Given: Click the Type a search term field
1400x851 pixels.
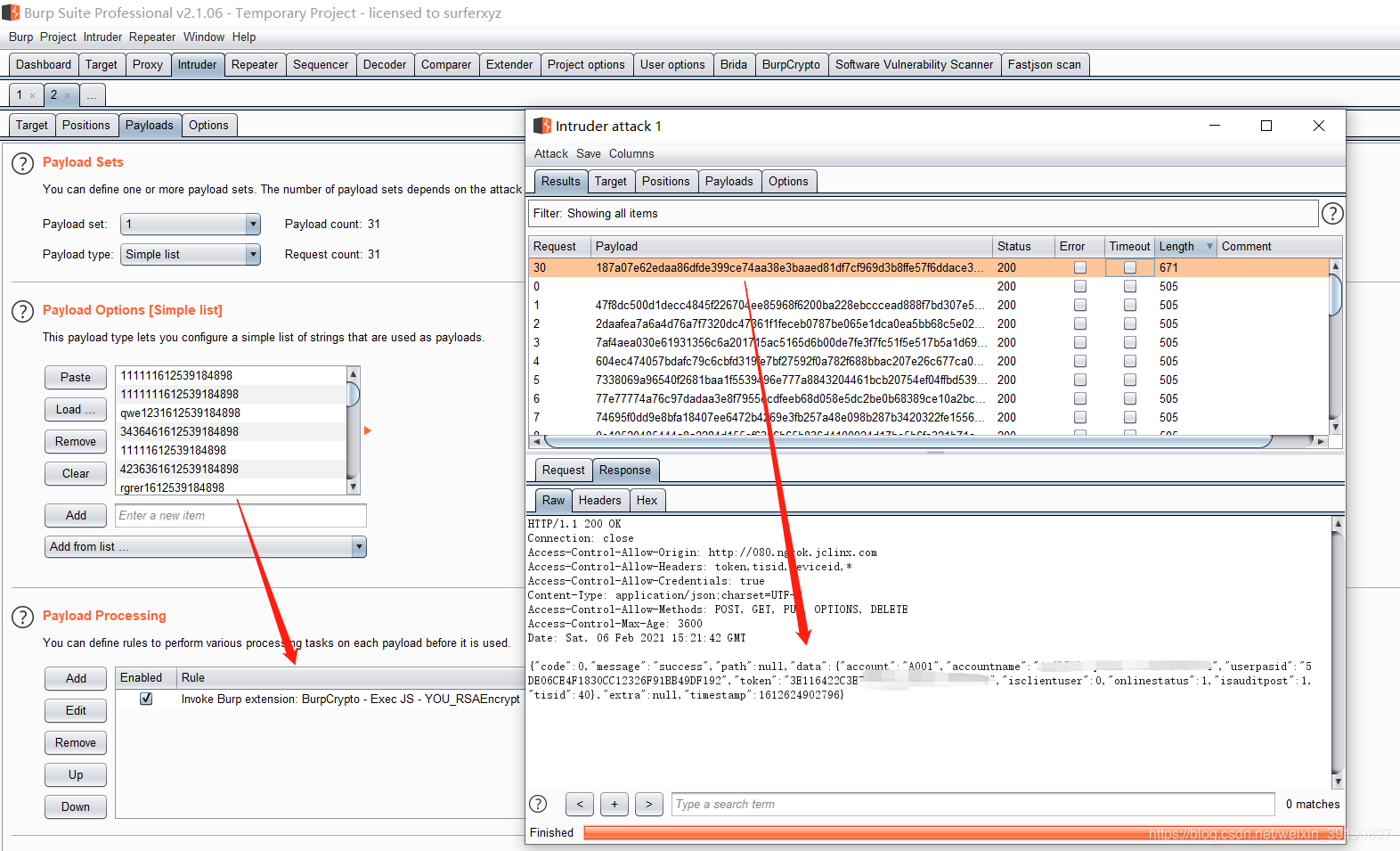Looking at the screenshot, I should pyautogui.click(x=973, y=804).
